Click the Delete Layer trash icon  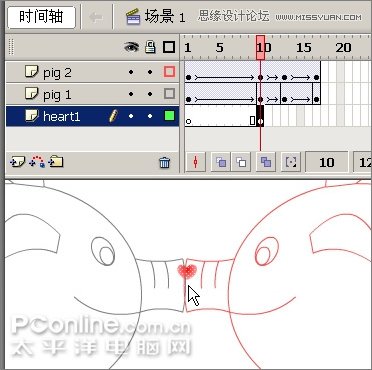click(165, 163)
